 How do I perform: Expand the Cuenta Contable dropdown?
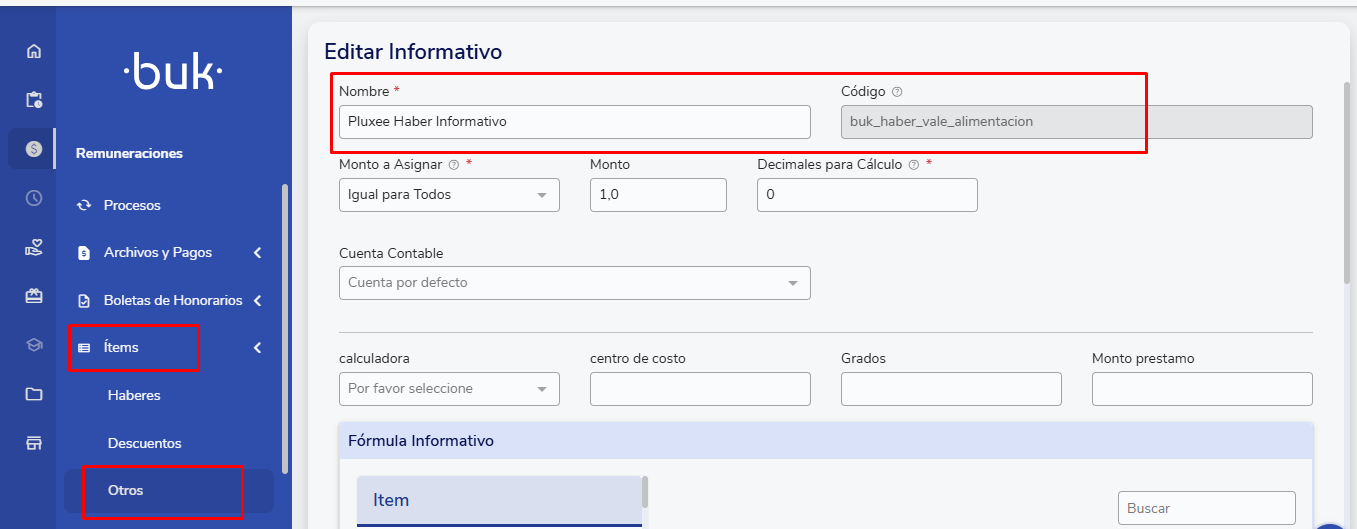(574, 283)
